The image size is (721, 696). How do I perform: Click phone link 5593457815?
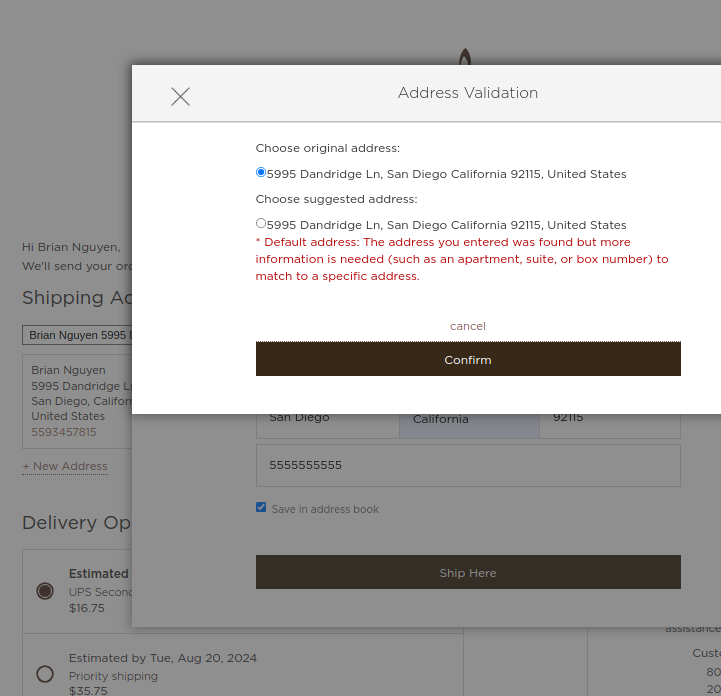pyautogui.click(x=64, y=432)
